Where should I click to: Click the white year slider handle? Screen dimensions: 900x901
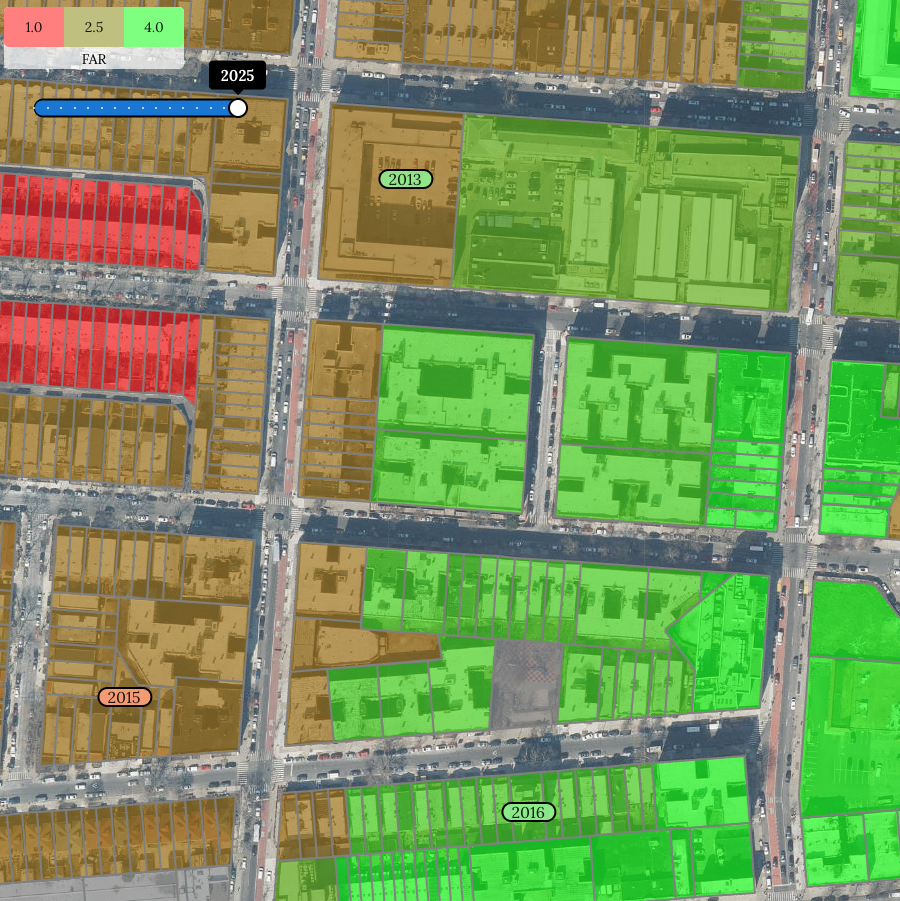click(238, 108)
